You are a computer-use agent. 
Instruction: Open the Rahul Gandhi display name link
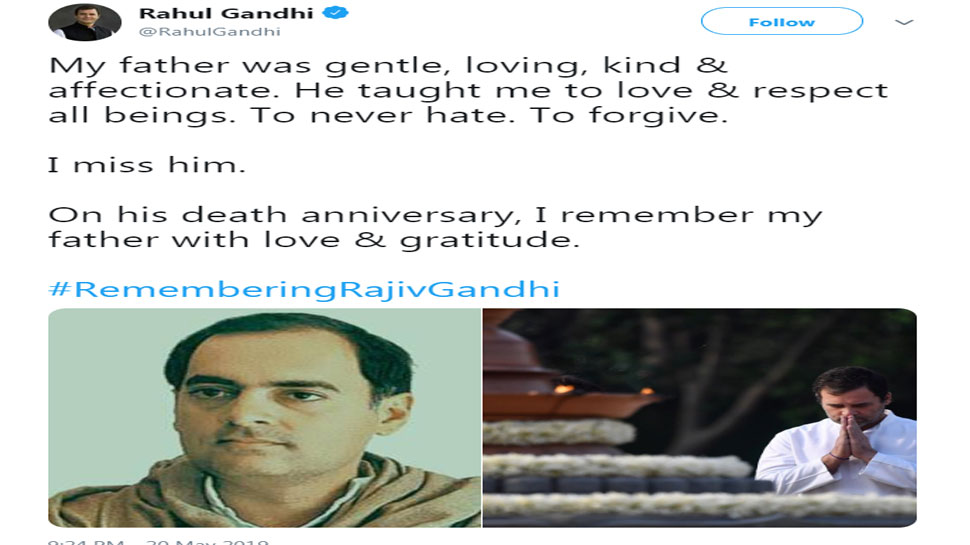click(x=226, y=13)
